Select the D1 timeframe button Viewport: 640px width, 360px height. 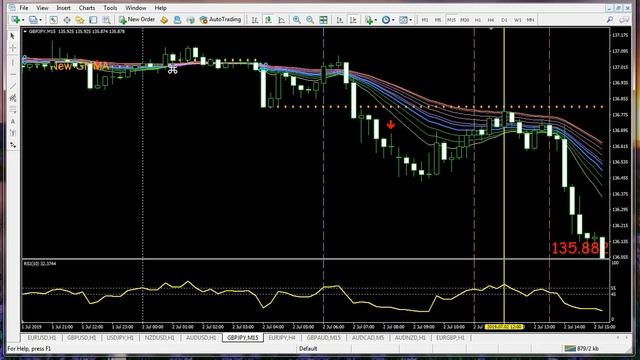(504, 20)
